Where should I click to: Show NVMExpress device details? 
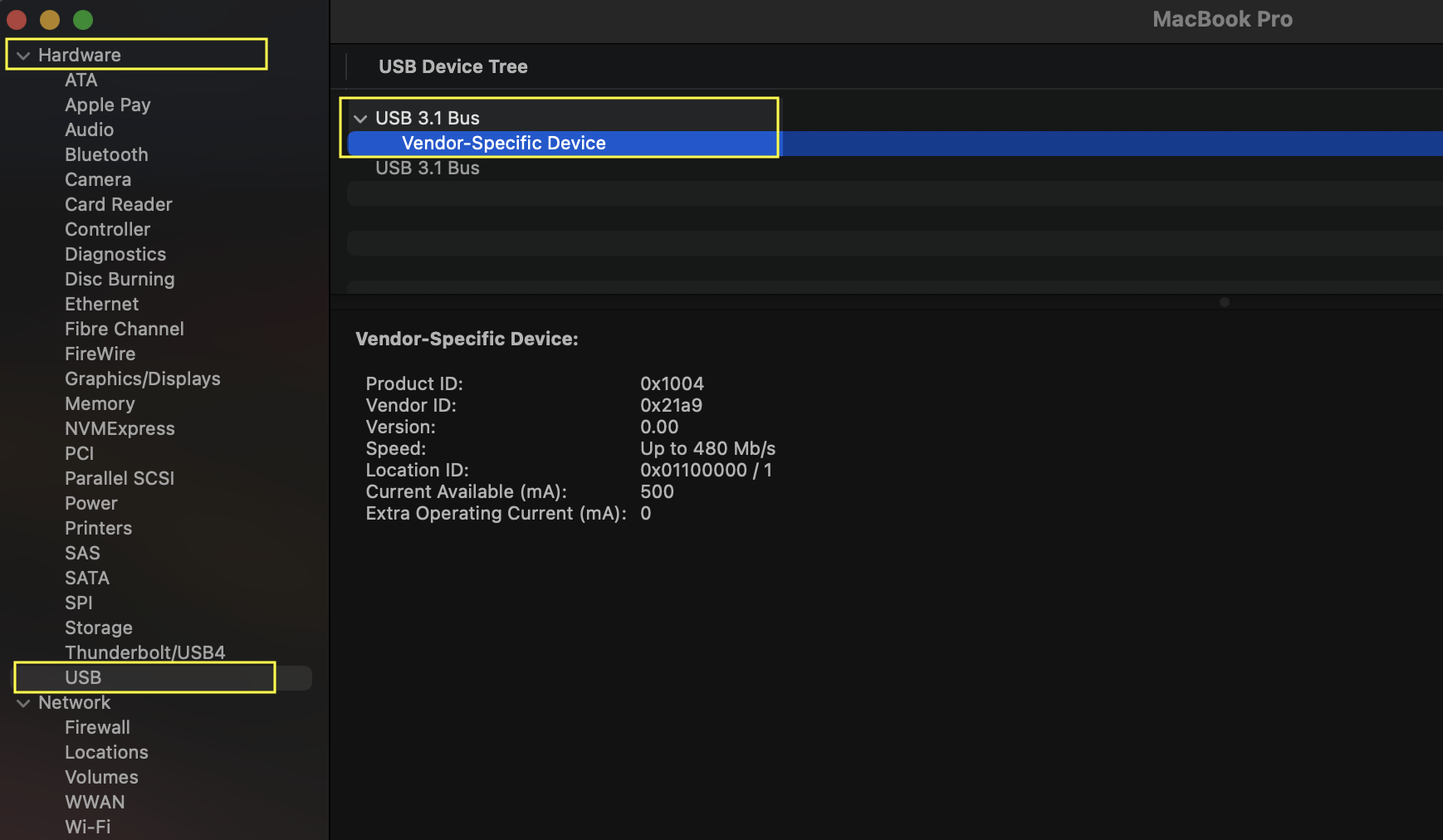click(x=120, y=429)
